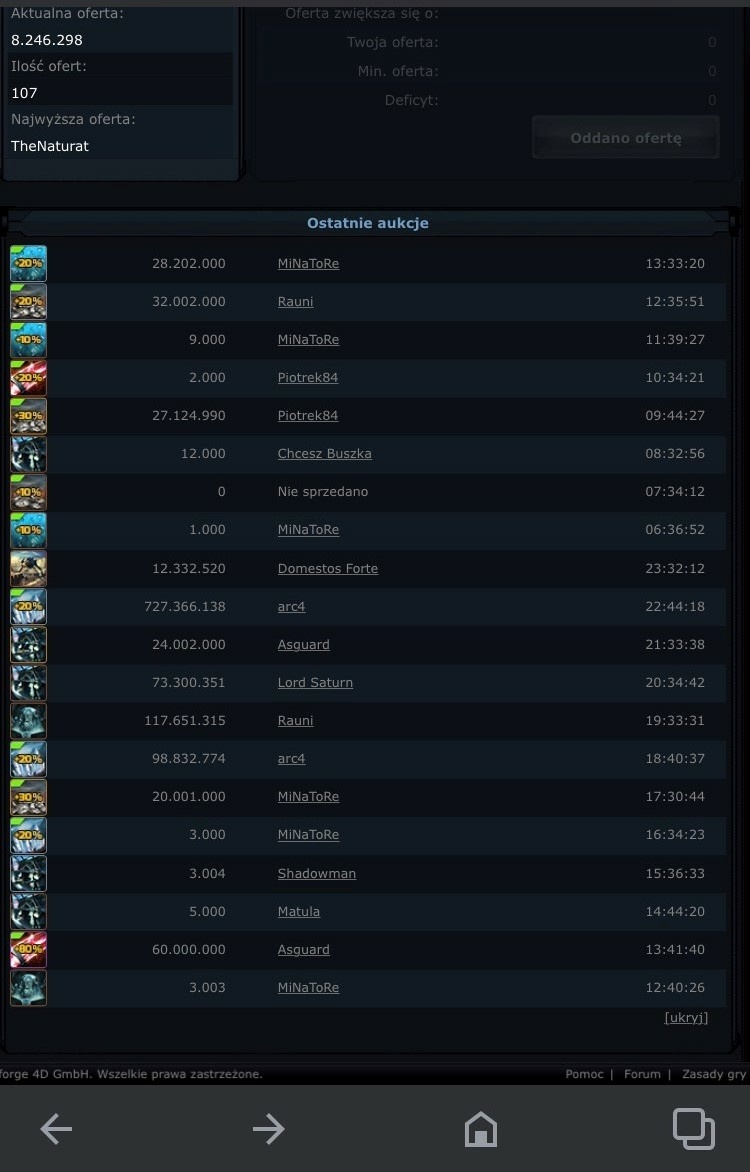Tap the browser forward arrow
Screen dimensions: 750x1172
(268, 1129)
